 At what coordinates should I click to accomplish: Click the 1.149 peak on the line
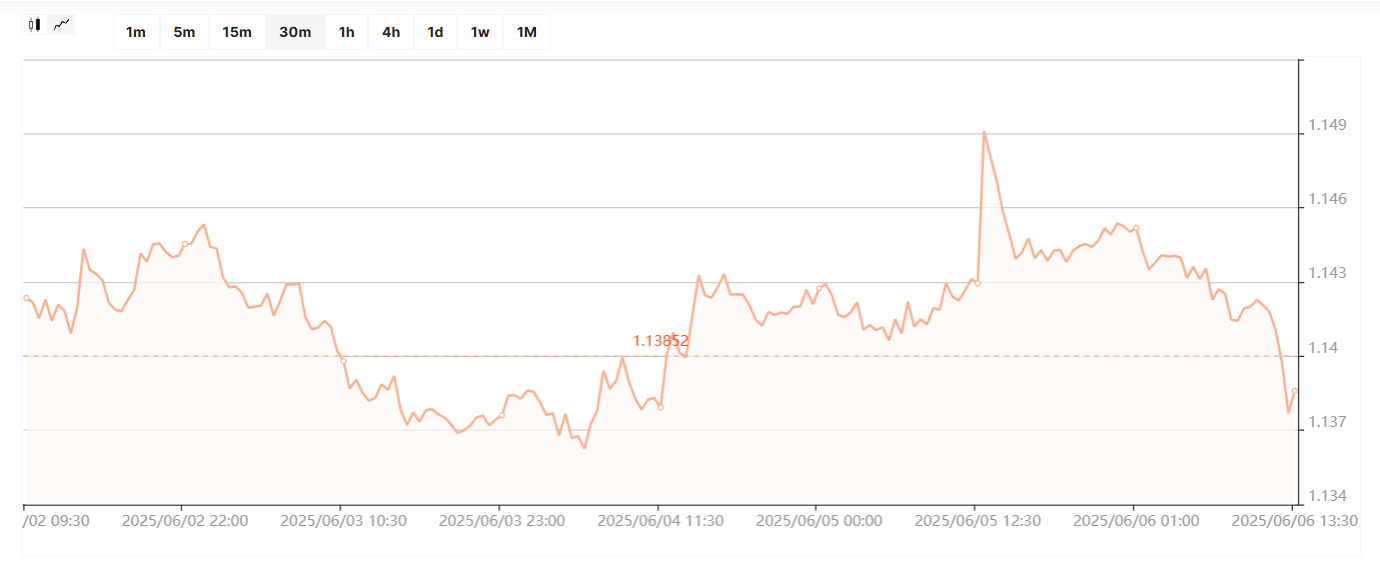tap(984, 132)
